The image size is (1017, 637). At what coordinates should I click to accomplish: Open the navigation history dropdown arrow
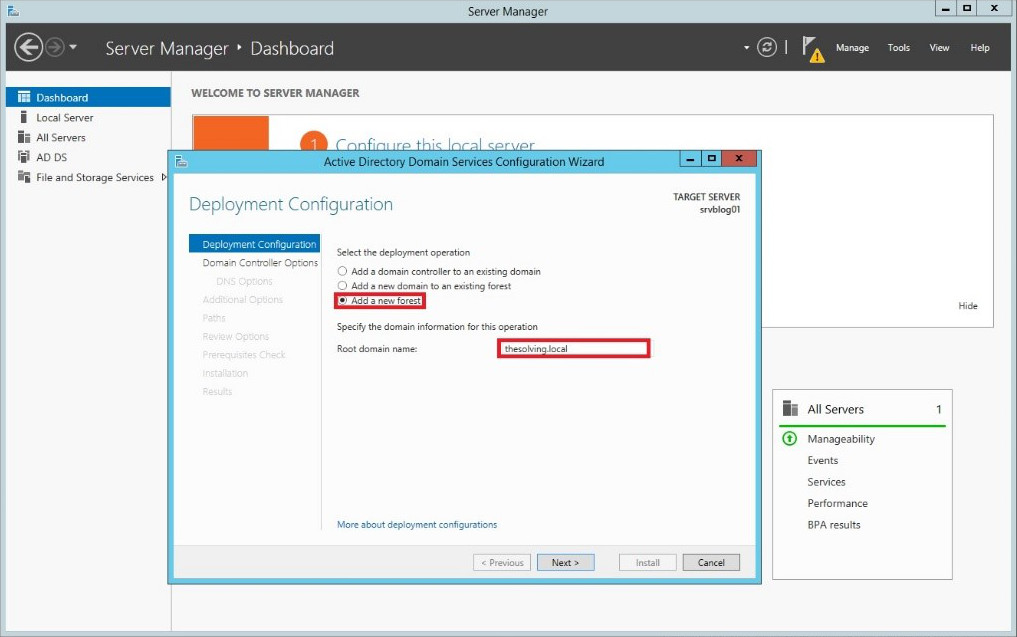[x=73, y=47]
